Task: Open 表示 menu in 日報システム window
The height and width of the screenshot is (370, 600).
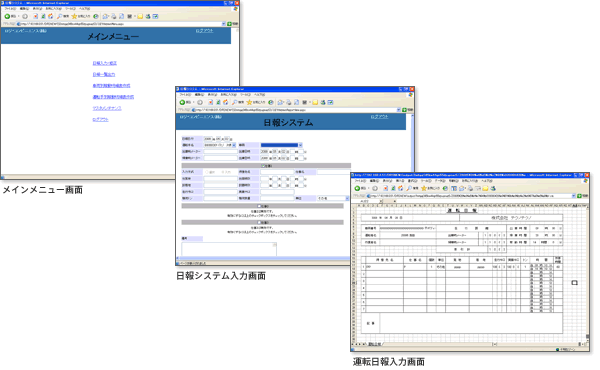Action: 212,95
